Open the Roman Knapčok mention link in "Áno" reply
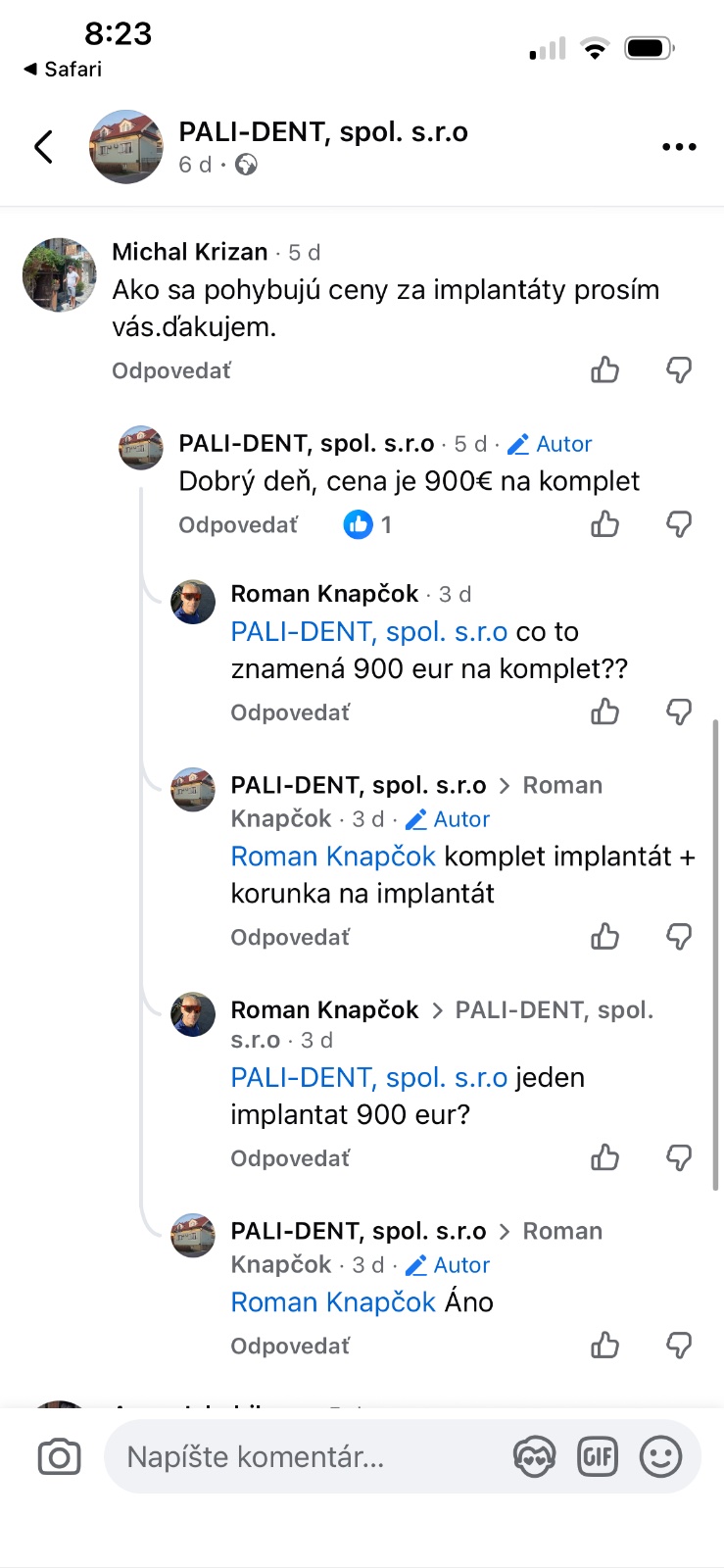 pyautogui.click(x=333, y=1302)
